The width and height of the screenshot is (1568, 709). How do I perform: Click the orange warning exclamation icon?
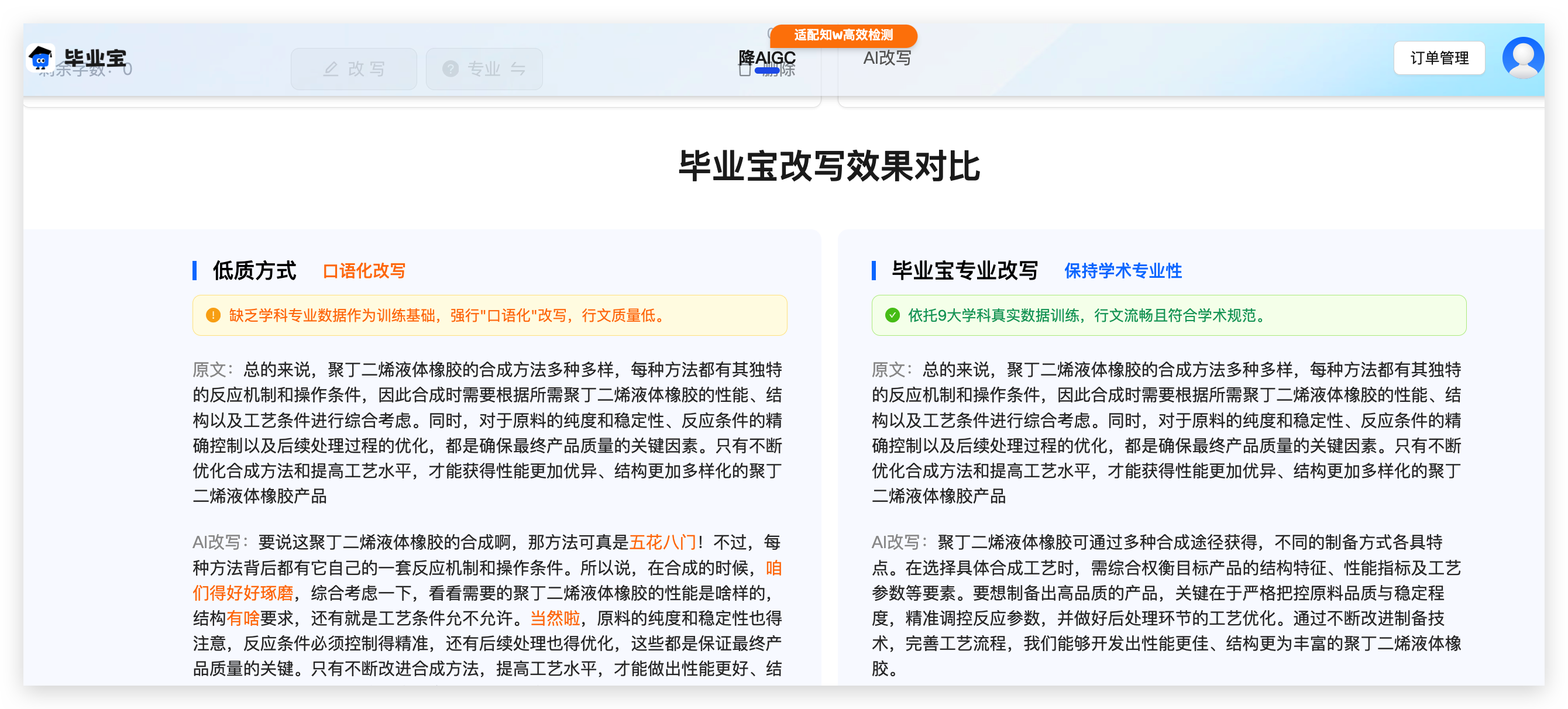click(x=212, y=315)
